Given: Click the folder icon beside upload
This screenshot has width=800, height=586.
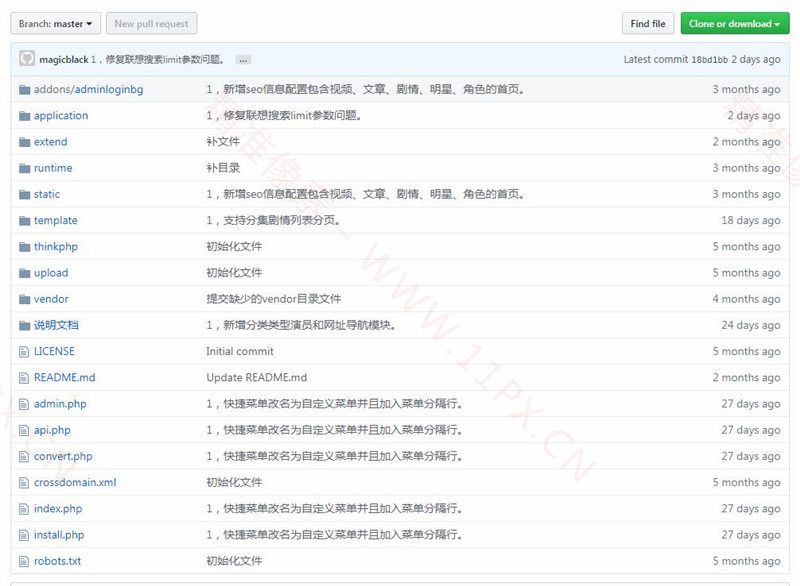Looking at the screenshot, I should (24, 273).
